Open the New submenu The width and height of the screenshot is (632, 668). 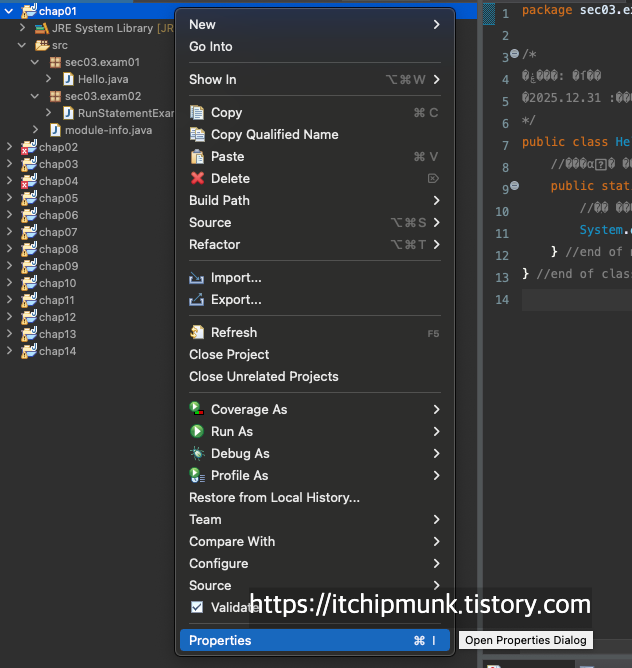pos(315,25)
